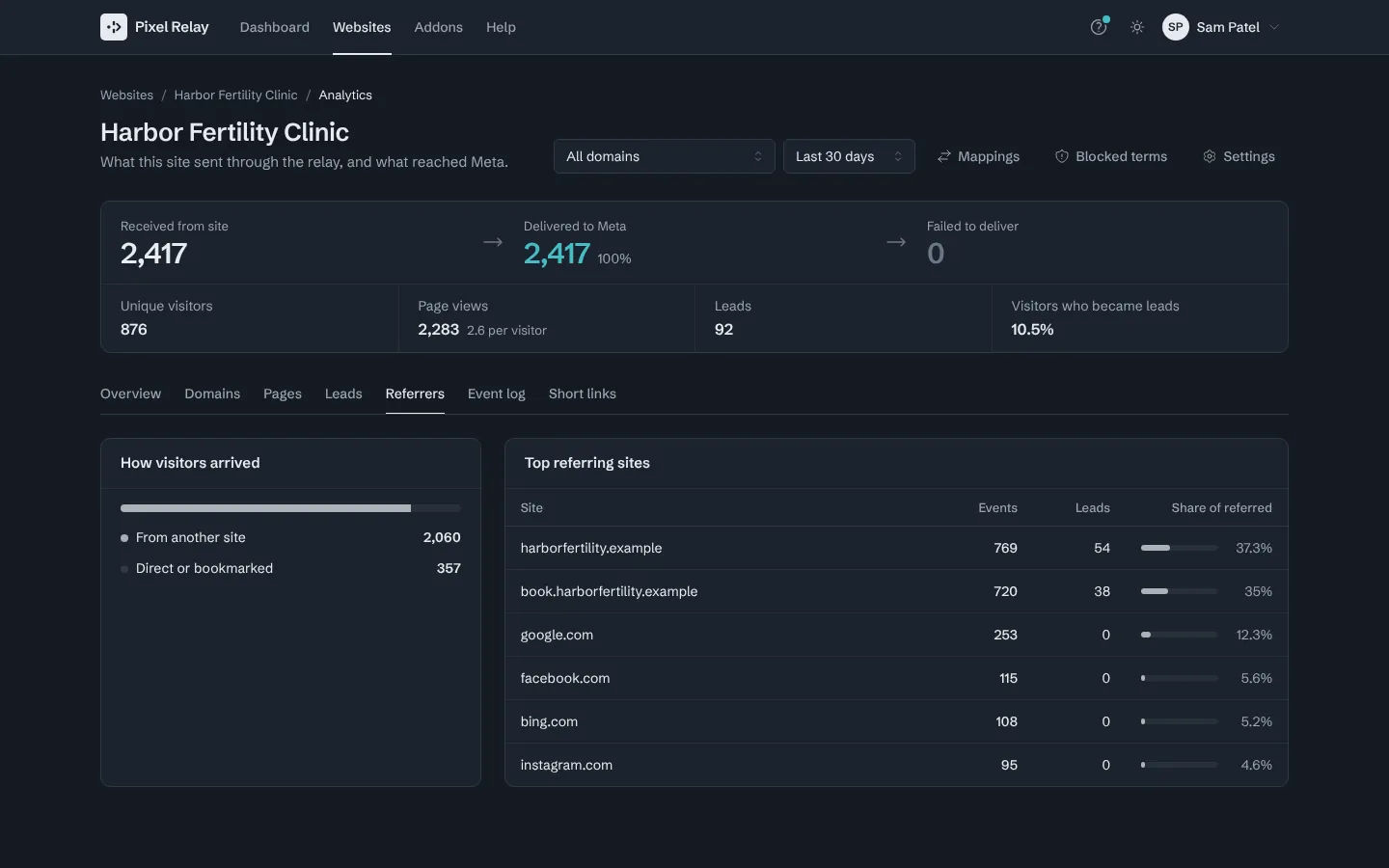Viewport: 1389px width, 868px height.
Task: Click the arrow before Failed to deliver
Action: pyautogui.click(x=896, y=242)
